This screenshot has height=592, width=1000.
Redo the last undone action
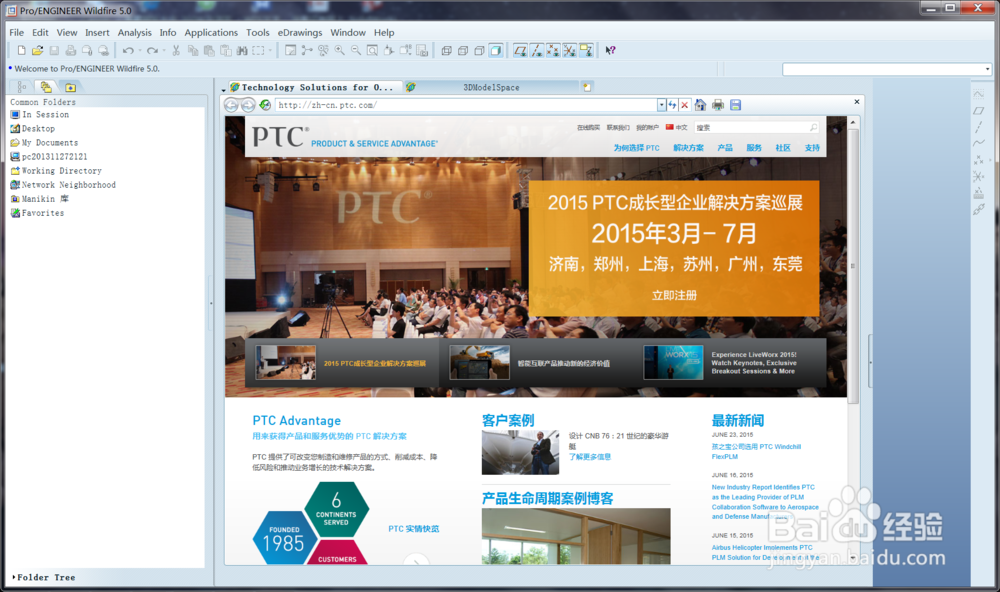click(152, 50)
